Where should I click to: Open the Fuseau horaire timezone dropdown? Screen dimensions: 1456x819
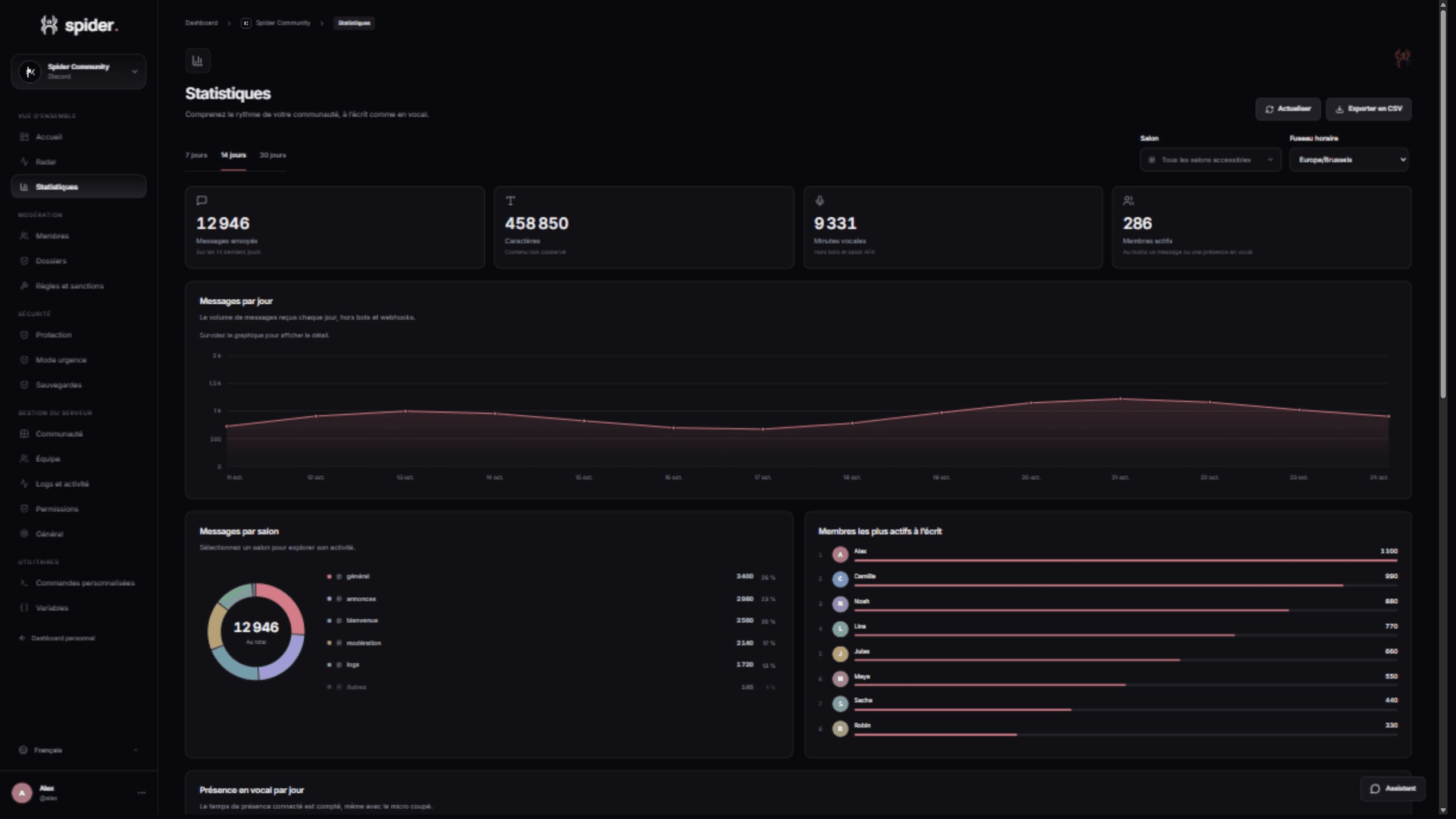click(x=1349, y=160)
